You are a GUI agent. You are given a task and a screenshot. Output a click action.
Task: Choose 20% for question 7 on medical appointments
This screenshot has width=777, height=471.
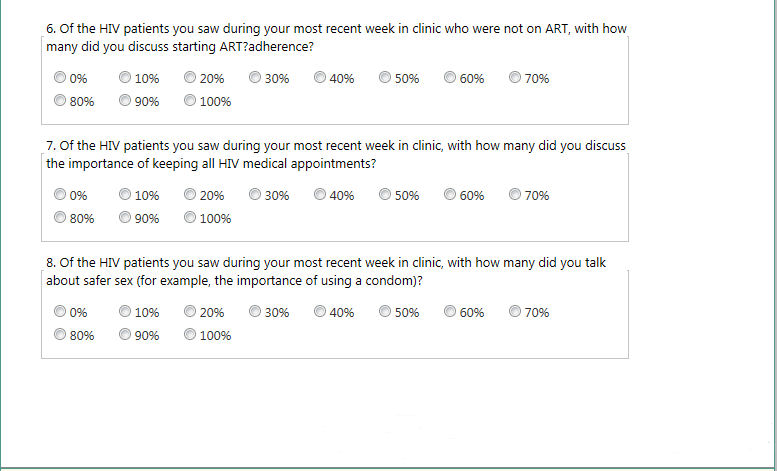[190, 195]
